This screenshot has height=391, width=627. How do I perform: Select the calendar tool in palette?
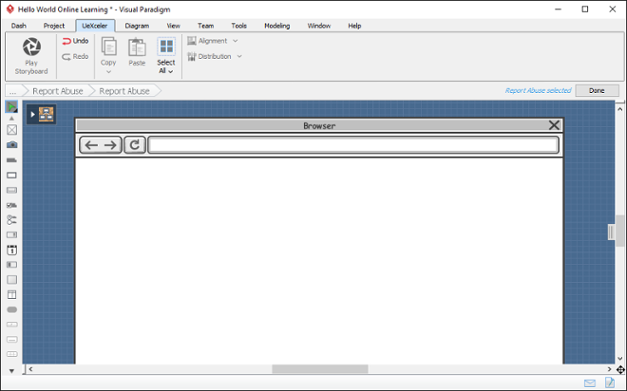point(12,250)
